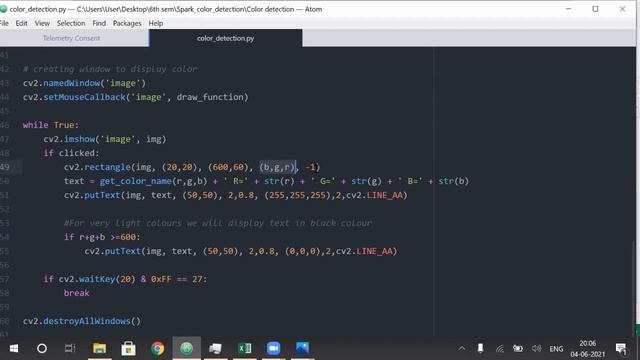Click 'setMouseCallback' on line 44
This screenshot has height=360, width=640.
coord(84,97)
